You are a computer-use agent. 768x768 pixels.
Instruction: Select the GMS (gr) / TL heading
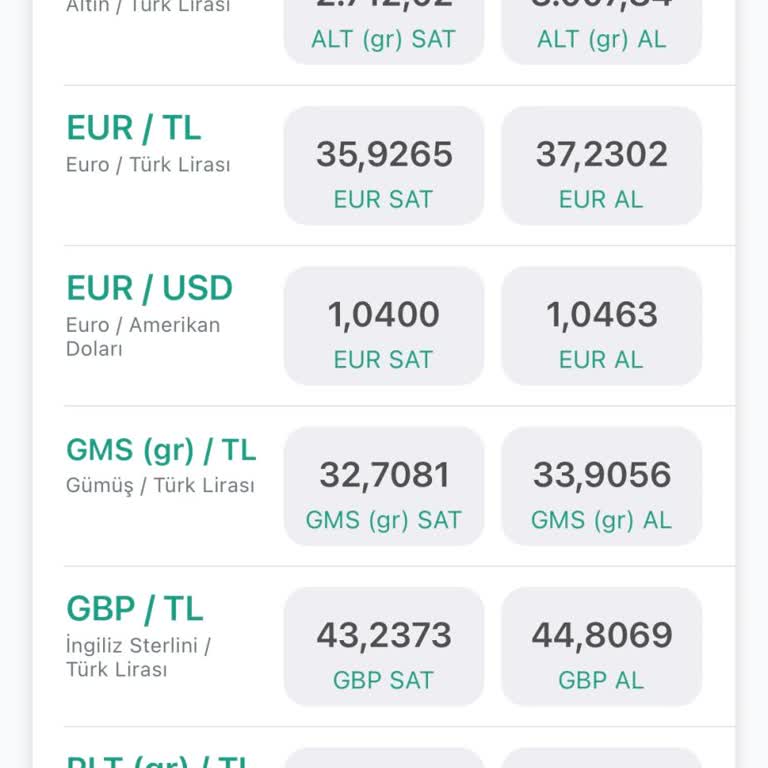[161, 450]
